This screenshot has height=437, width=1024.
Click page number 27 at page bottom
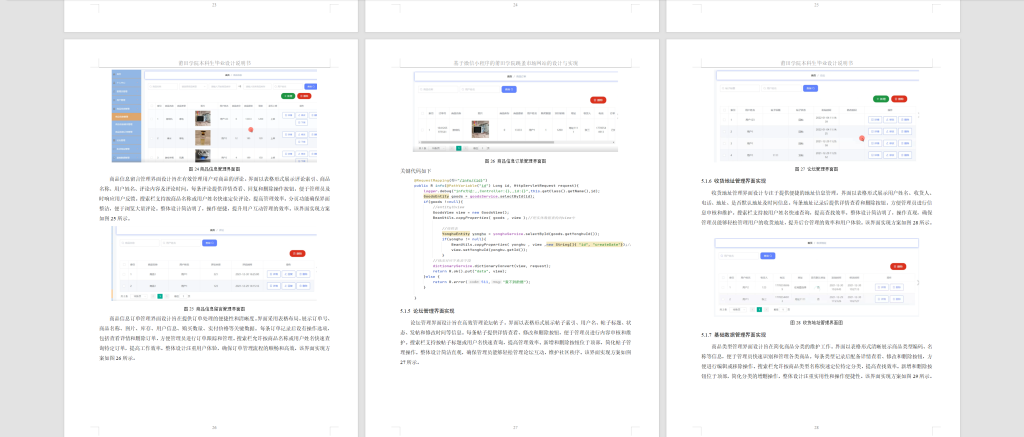(515, 428)
